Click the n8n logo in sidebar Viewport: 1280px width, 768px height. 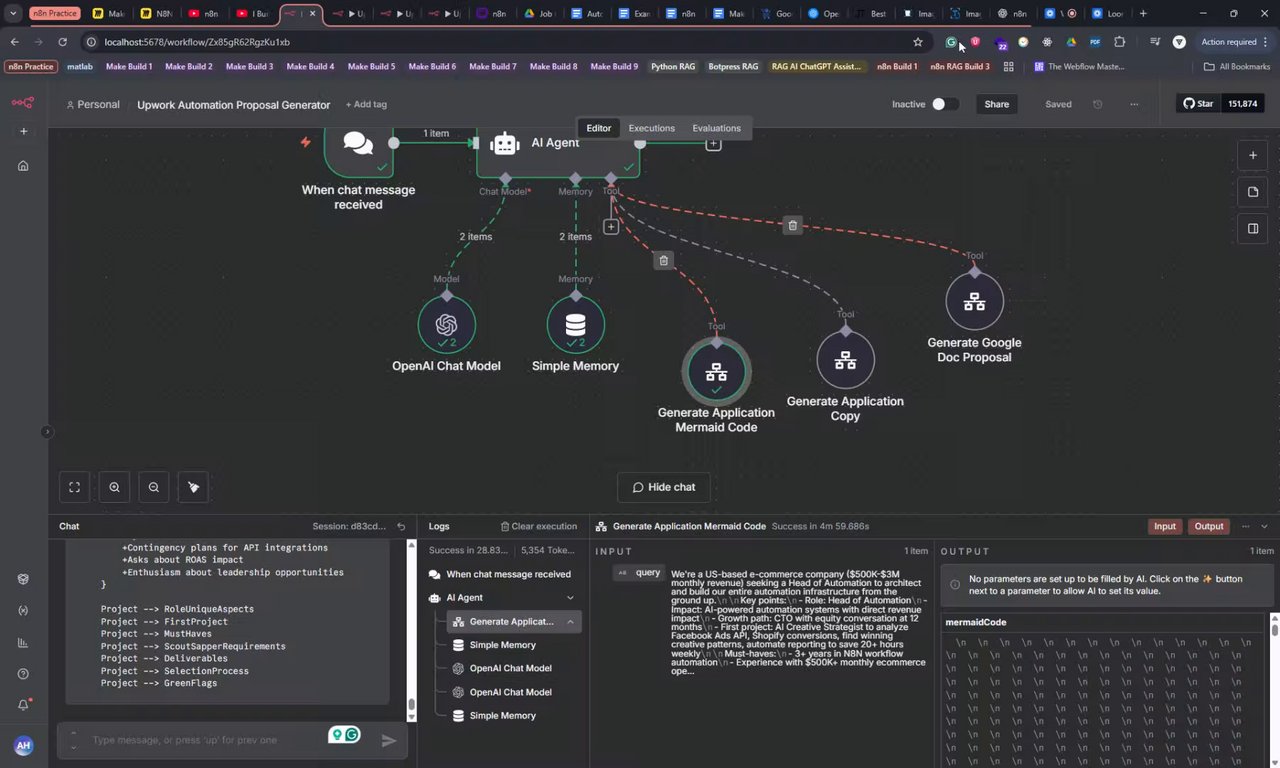pos(23,103)
